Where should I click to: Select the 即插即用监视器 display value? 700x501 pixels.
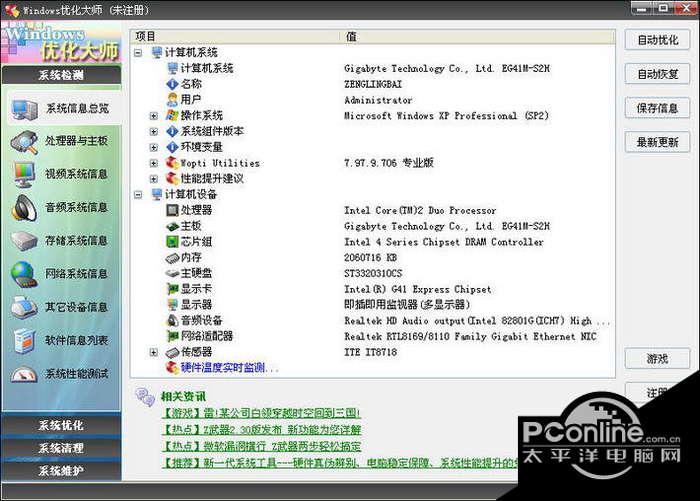pyautogui.click(x=407, y=305)
